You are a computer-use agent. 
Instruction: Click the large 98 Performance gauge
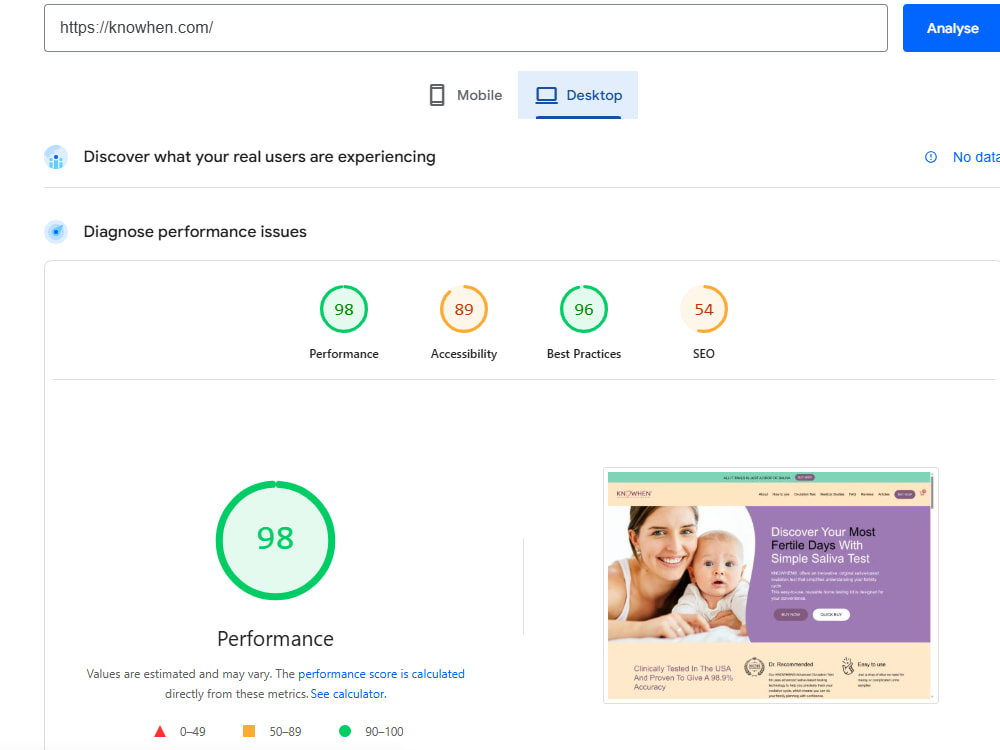(x=276, y=540)
